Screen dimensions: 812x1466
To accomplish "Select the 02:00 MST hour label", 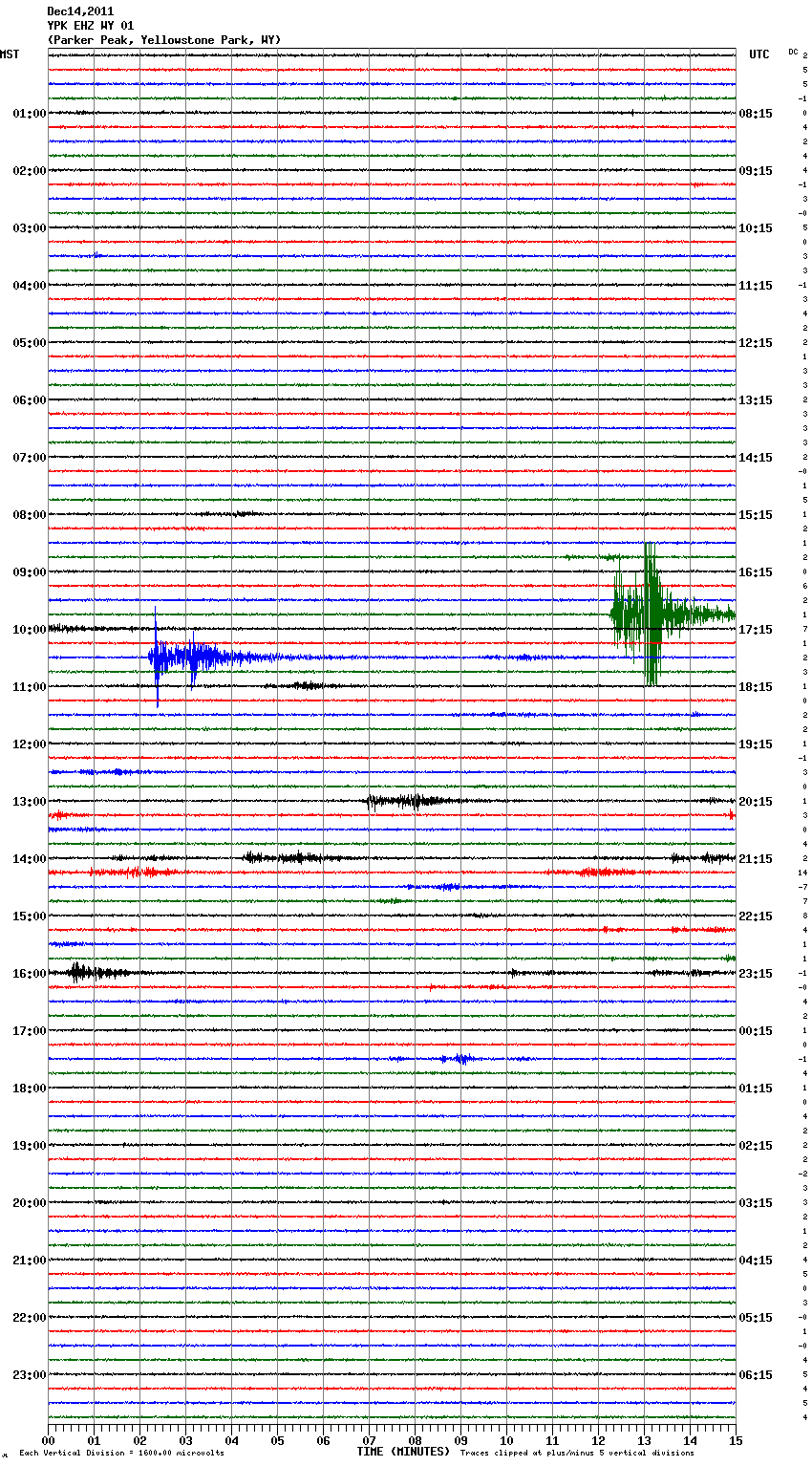I will click(29, 171).
